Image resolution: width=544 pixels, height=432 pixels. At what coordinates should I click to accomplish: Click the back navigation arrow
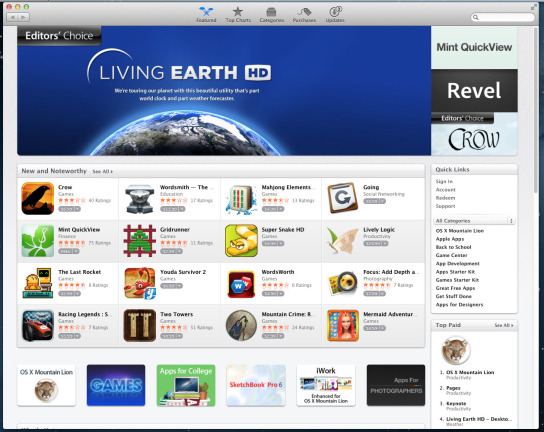click(x=12, y=17)
